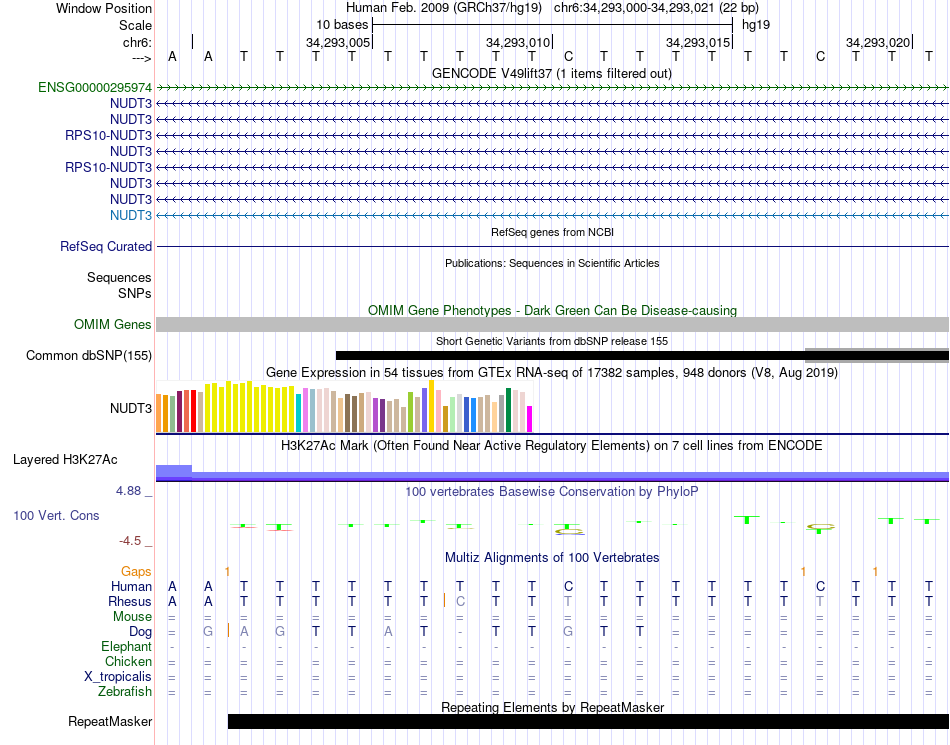Screen dimensions: 950x745
Task: Click the Scale label
Action: tap(135, 25)
